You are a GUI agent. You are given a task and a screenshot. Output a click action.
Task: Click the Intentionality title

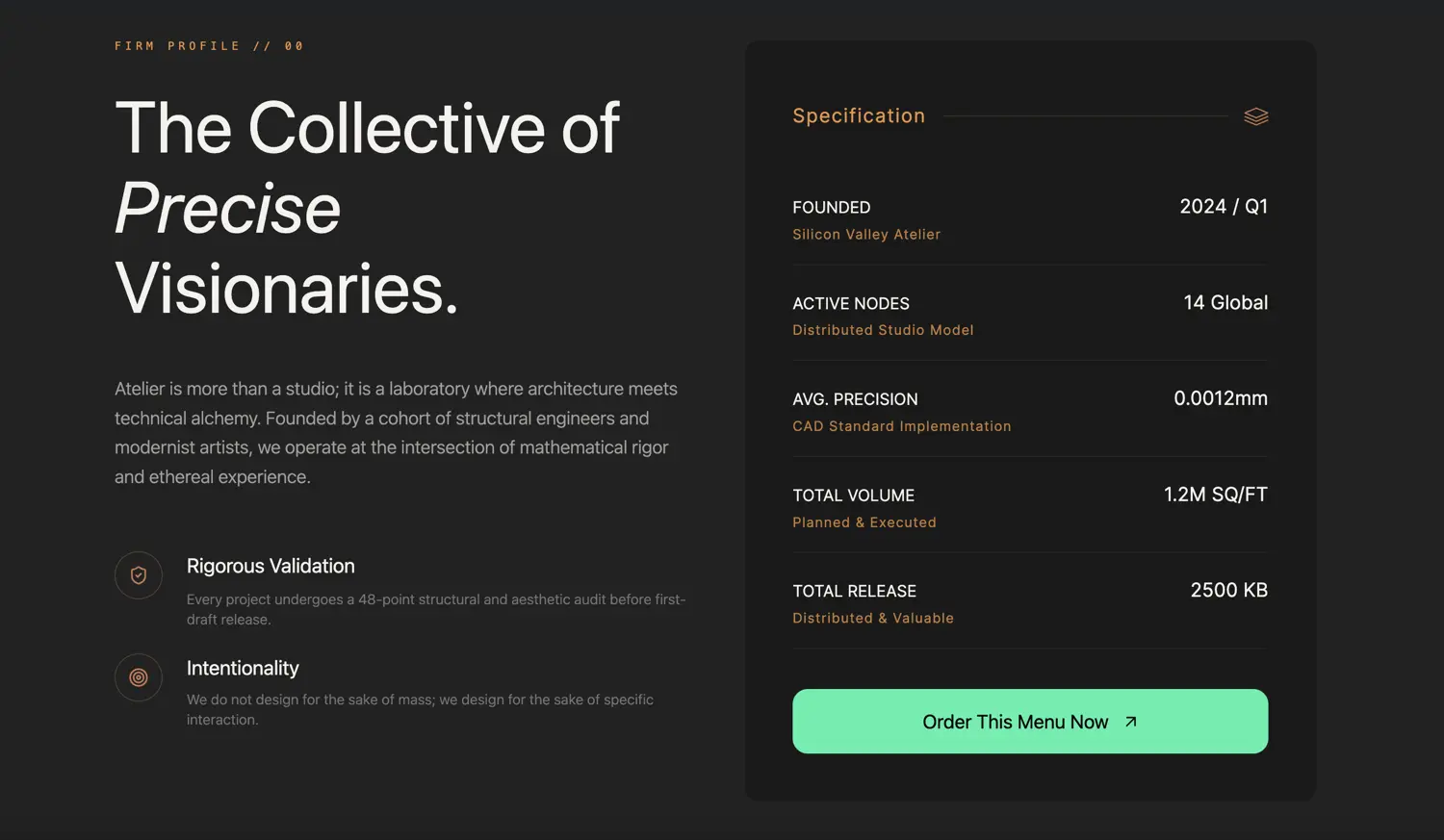tap(243, 668)
